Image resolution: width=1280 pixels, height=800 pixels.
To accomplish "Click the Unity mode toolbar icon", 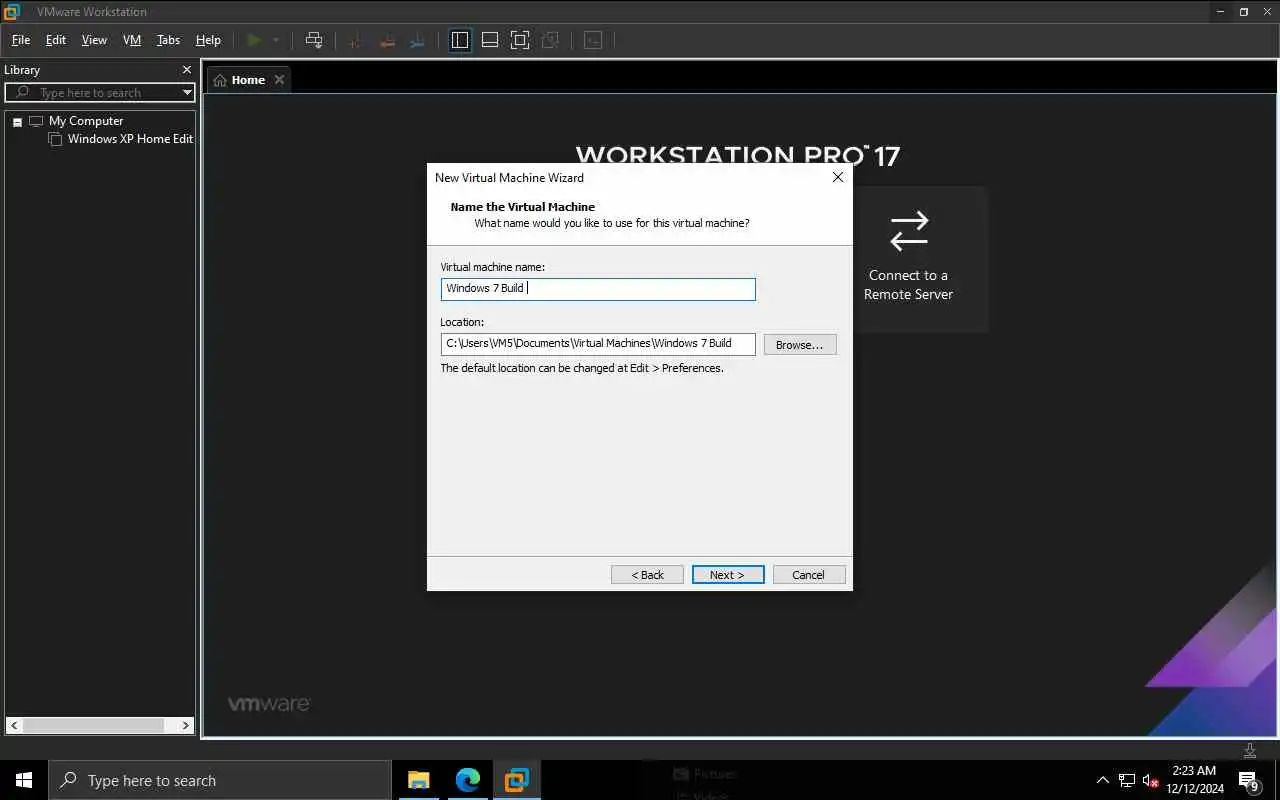I will point(550,40).
